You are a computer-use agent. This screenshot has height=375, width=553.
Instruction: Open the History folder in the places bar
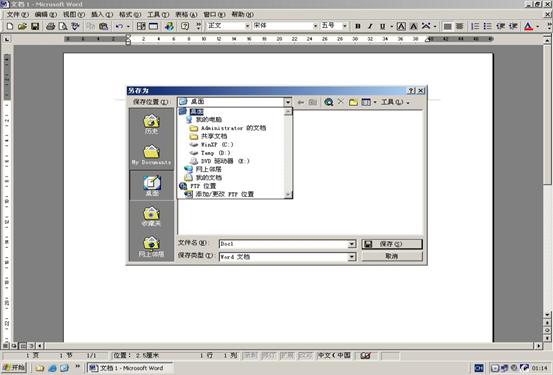click(x=151, y=124)
